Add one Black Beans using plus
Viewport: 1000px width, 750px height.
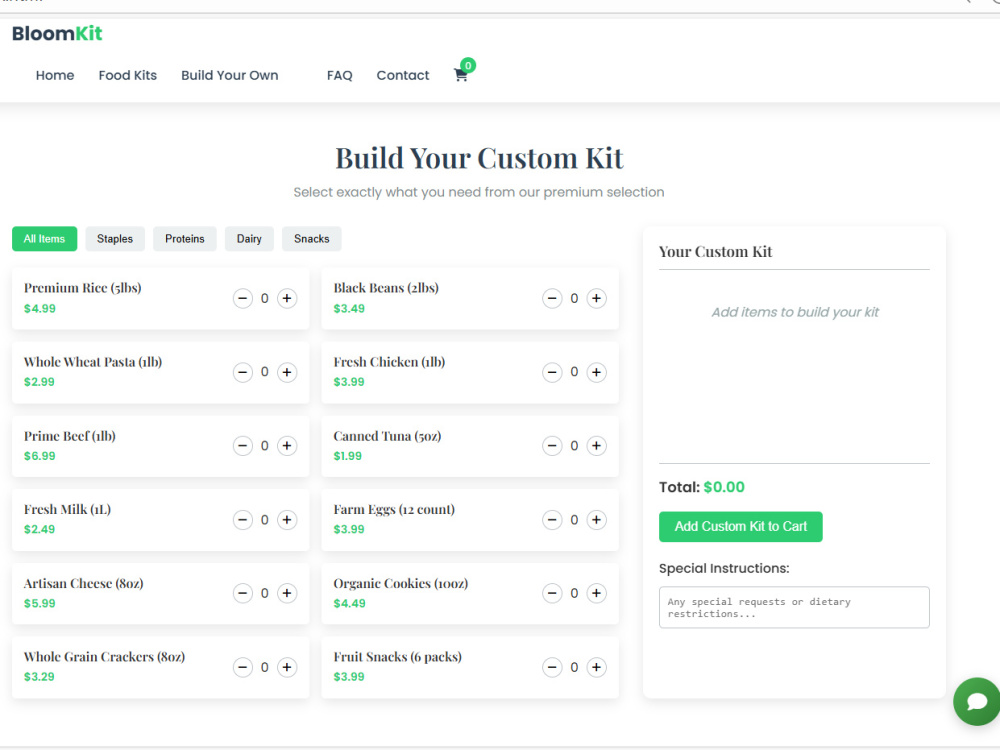click(596, 298)
